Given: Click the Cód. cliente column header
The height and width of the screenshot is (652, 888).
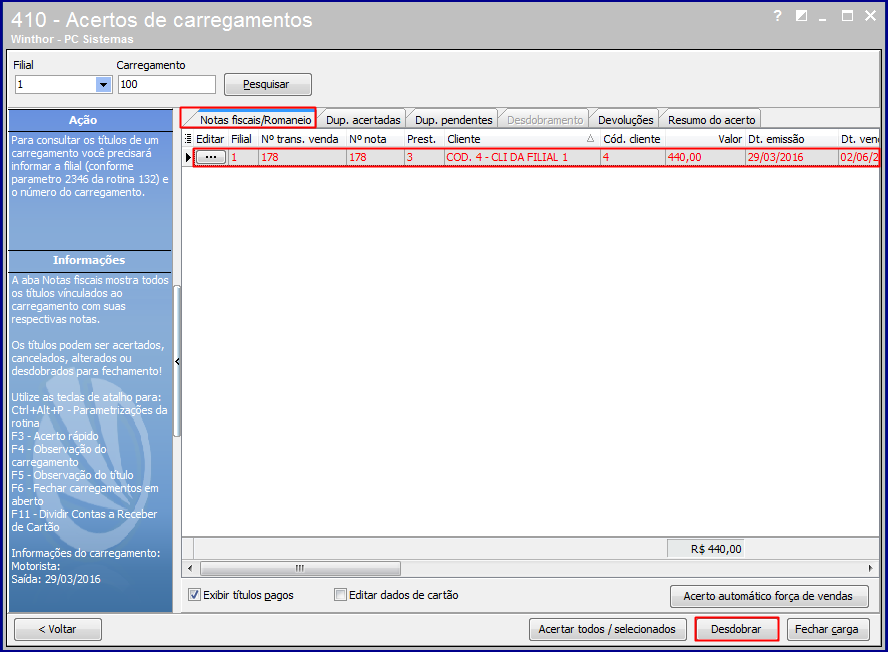Looking at the screenshot, I should click(x=632, y=139).
